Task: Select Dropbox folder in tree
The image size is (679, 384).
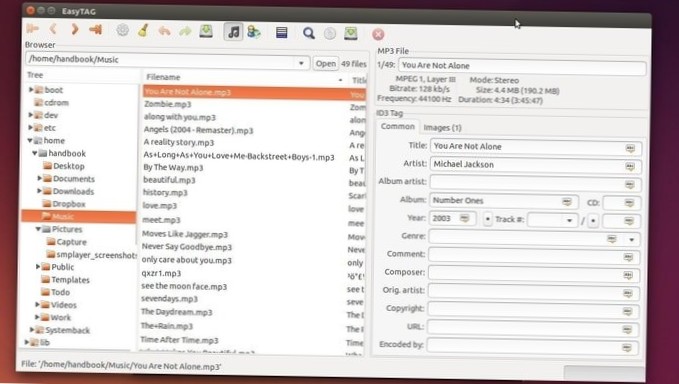Action: tap(69, 203)
